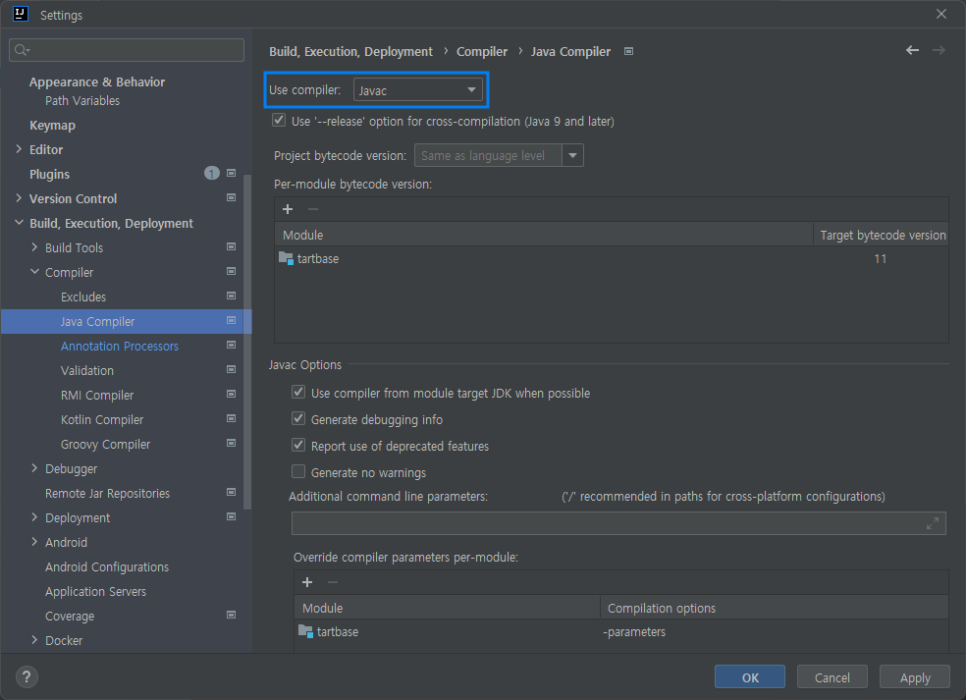966x700 pixels.
Task: Click the back navigation arrow
Action: coord(912,51)
